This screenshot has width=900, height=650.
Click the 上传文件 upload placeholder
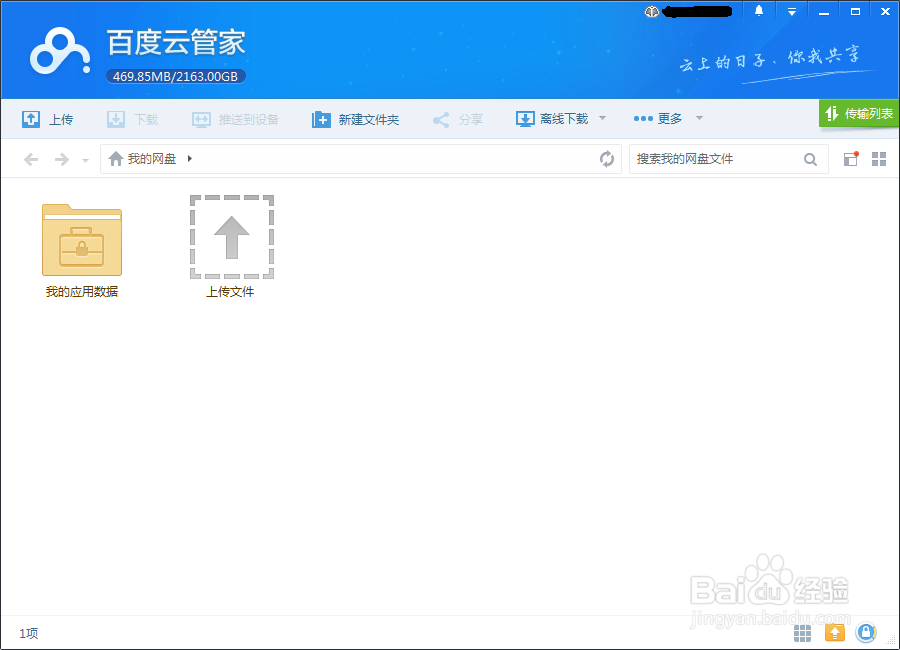231,247
